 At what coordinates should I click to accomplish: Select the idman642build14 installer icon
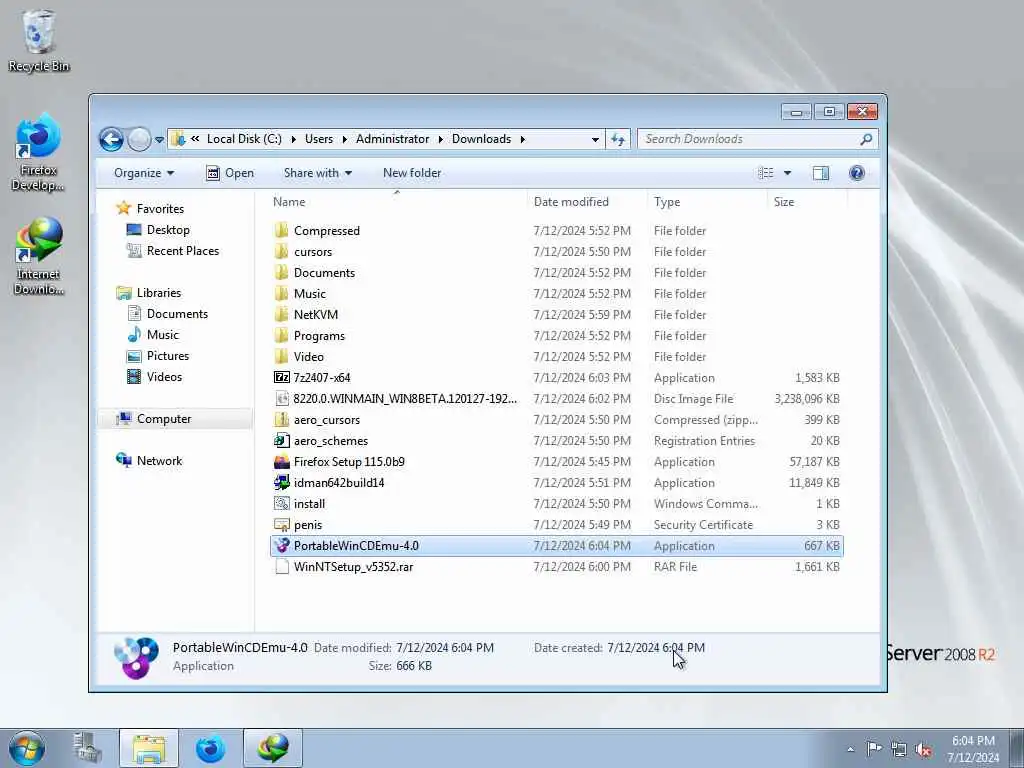[281, 483]
